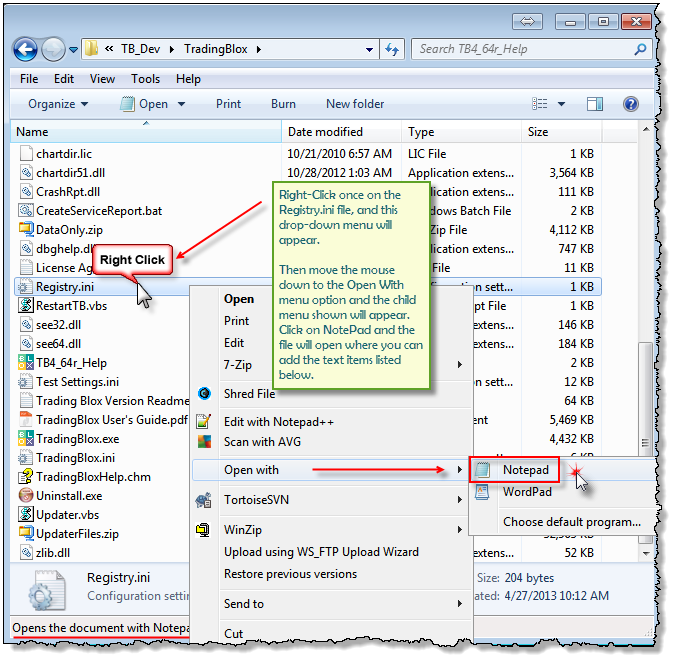The image size is (677, 662).
Task: Open the View menu
Action: [x=102, y=79]
